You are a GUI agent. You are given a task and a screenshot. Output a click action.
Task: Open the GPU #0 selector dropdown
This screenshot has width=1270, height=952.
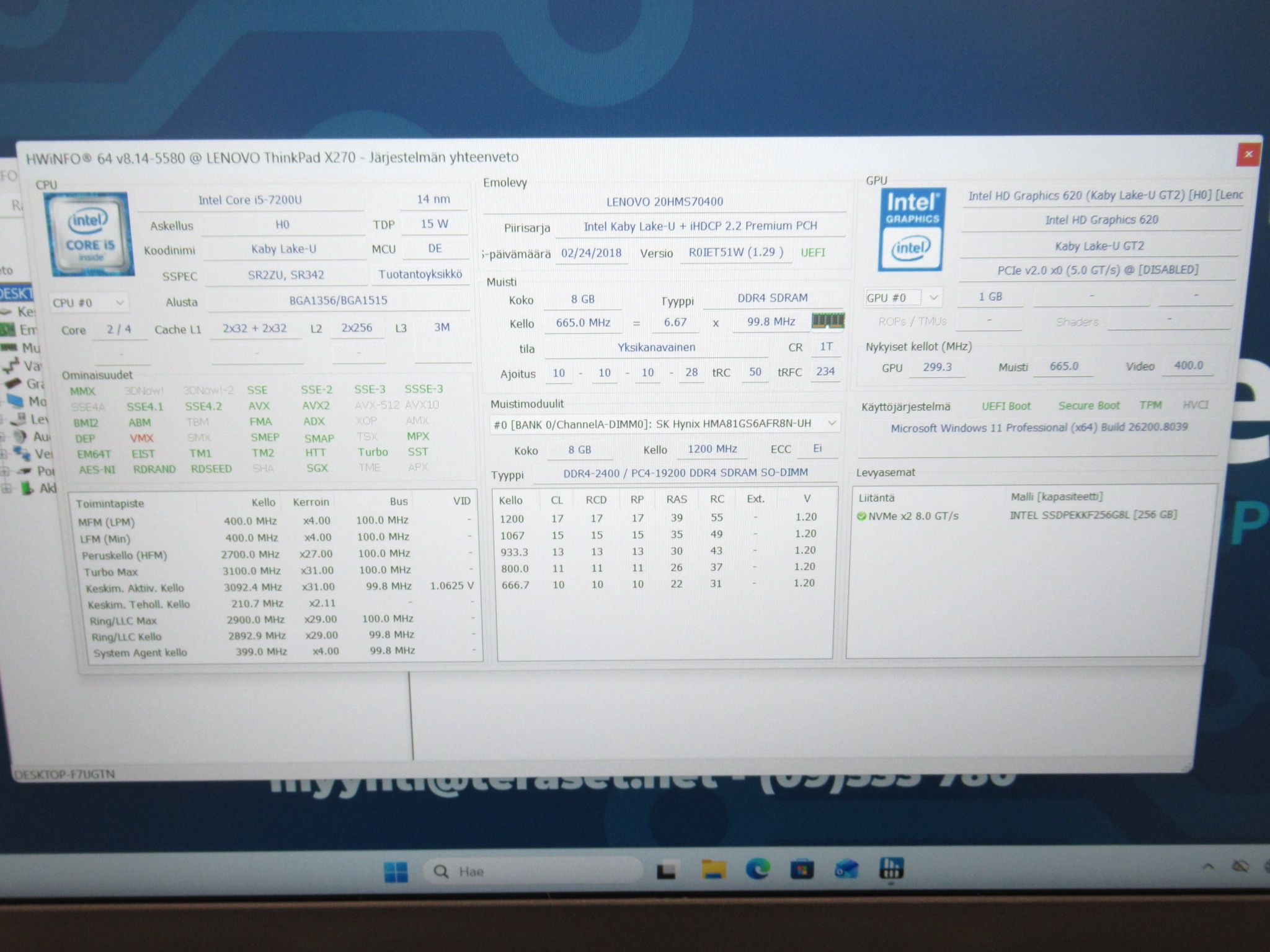[x=904, y=298]
